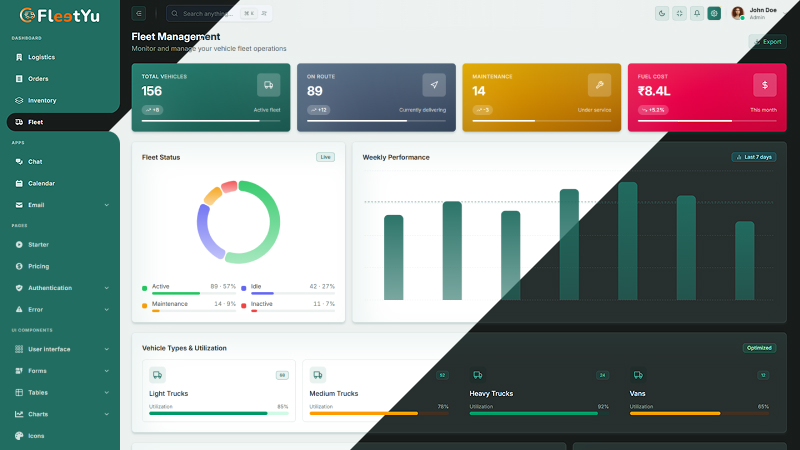Click the truck icon on Total Vehicles card
Image resolution: width=800 pixels, height=450 pixels.
[268, 85]
